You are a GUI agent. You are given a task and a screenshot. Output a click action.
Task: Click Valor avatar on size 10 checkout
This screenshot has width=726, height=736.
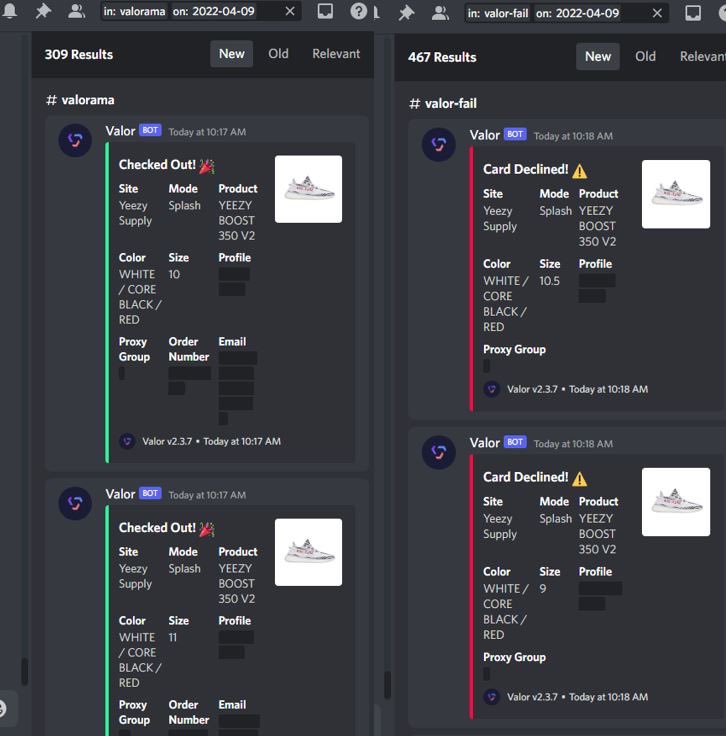pos(75,140)
